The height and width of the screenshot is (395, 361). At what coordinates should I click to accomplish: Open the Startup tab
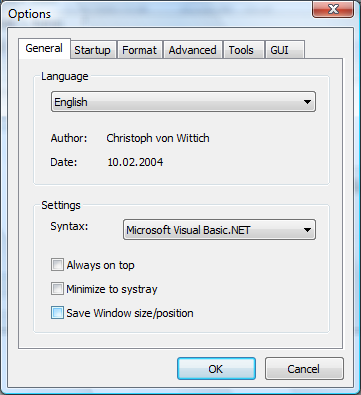click(x=93, y=50)
